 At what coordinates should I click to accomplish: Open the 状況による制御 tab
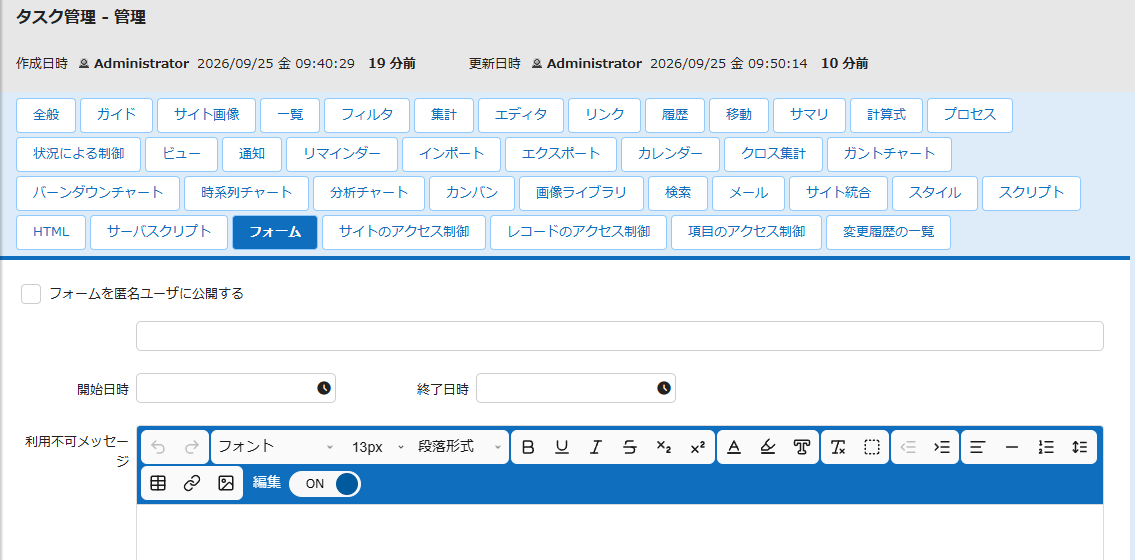(78, 154)
